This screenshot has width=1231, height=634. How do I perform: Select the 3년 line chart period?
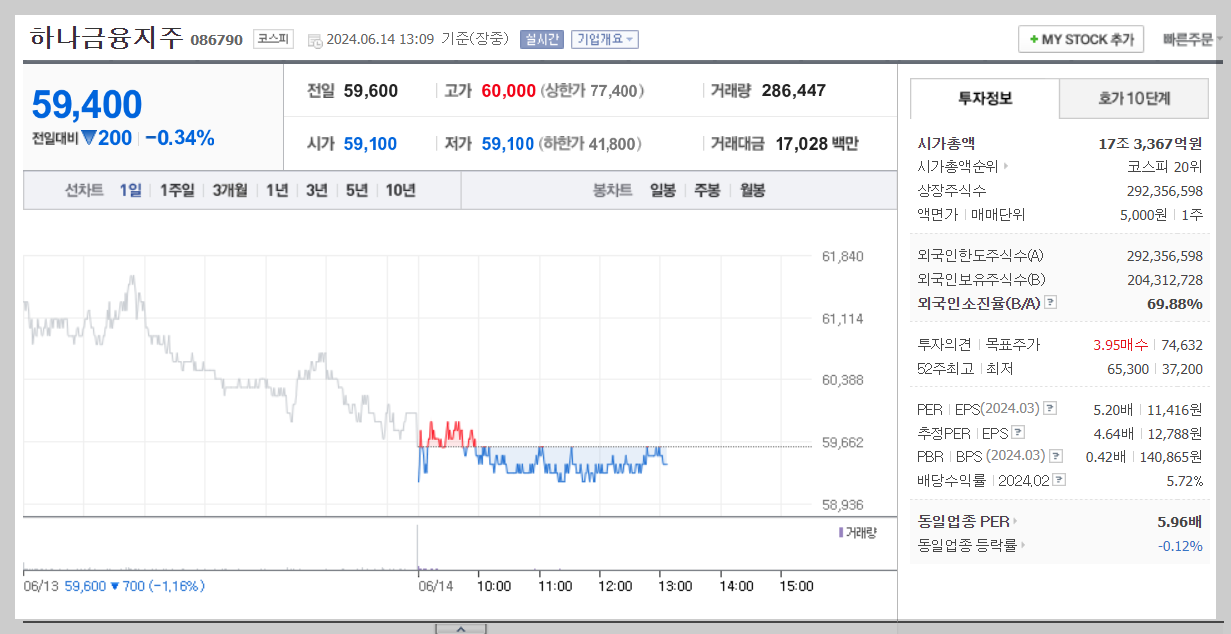point(317,190)
